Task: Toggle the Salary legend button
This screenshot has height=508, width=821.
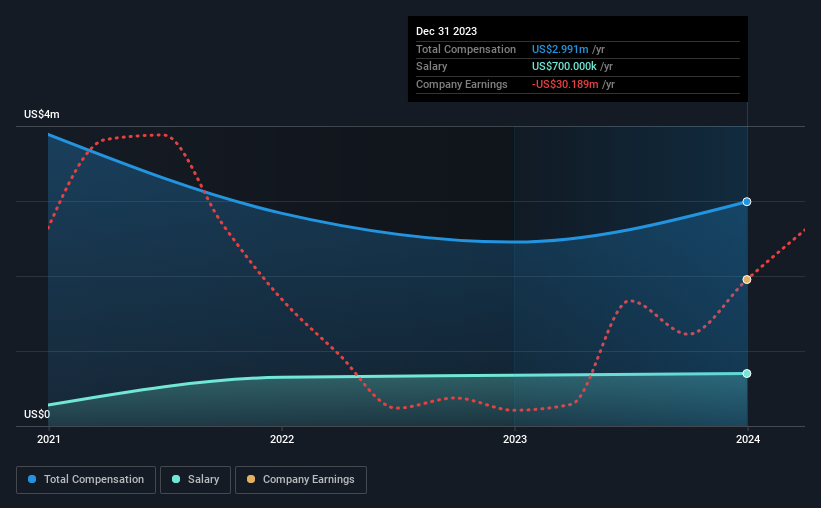Action: pos(195,480)
